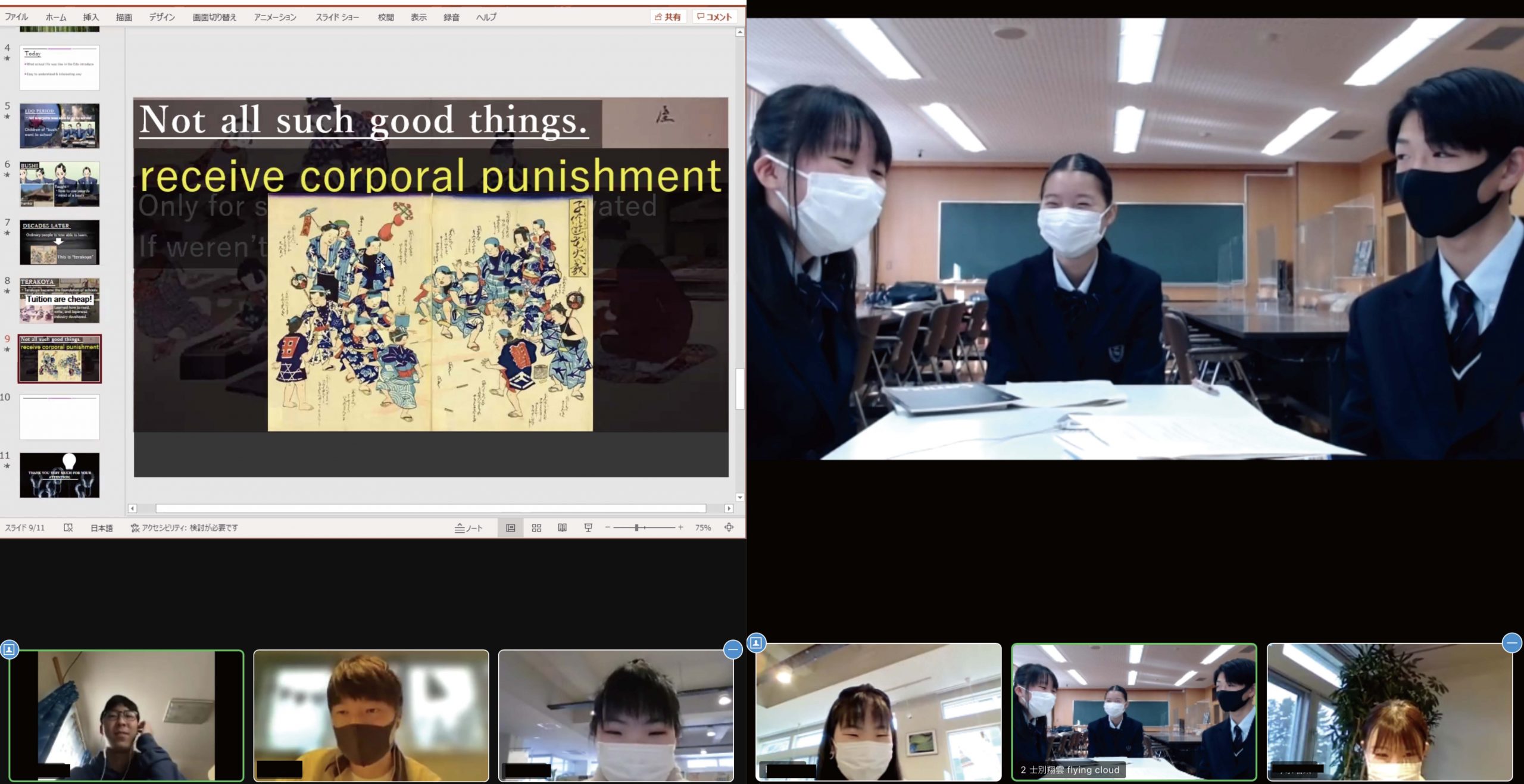Select slide 8 TERAKOYA thumbnail

coord(60,301)
